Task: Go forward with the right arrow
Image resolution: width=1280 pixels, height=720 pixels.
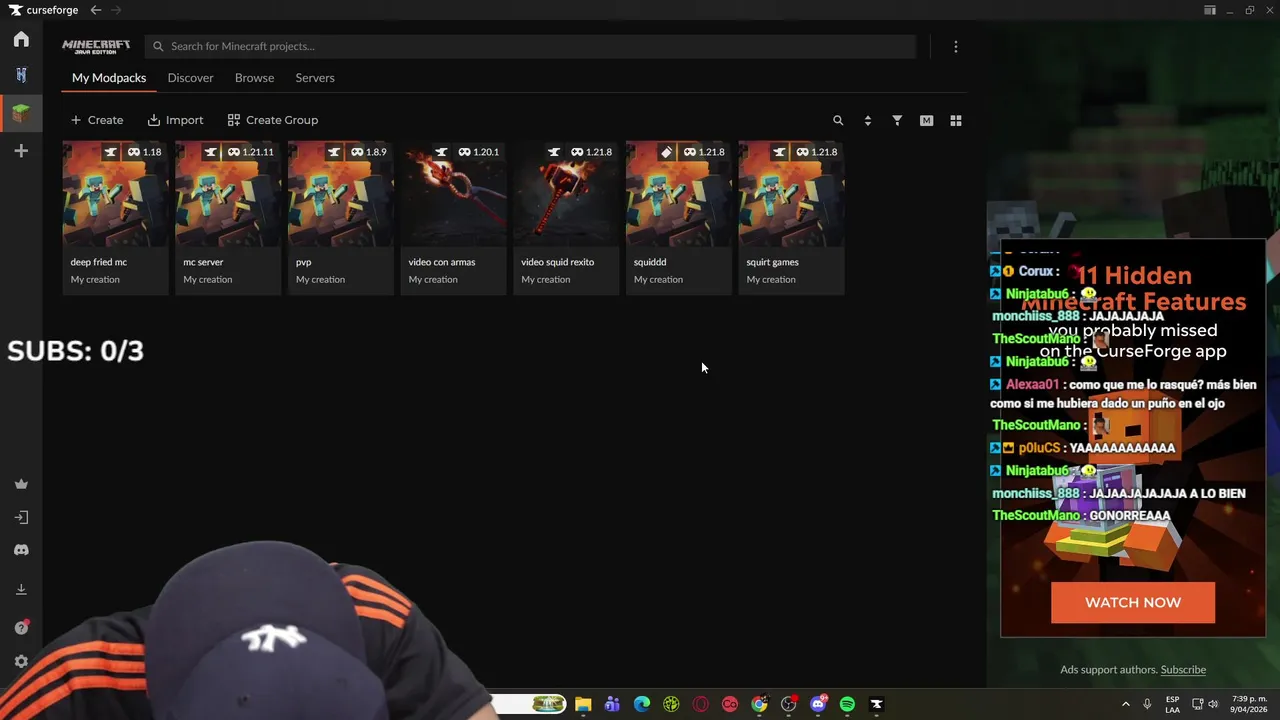Action: pos(116,10)
